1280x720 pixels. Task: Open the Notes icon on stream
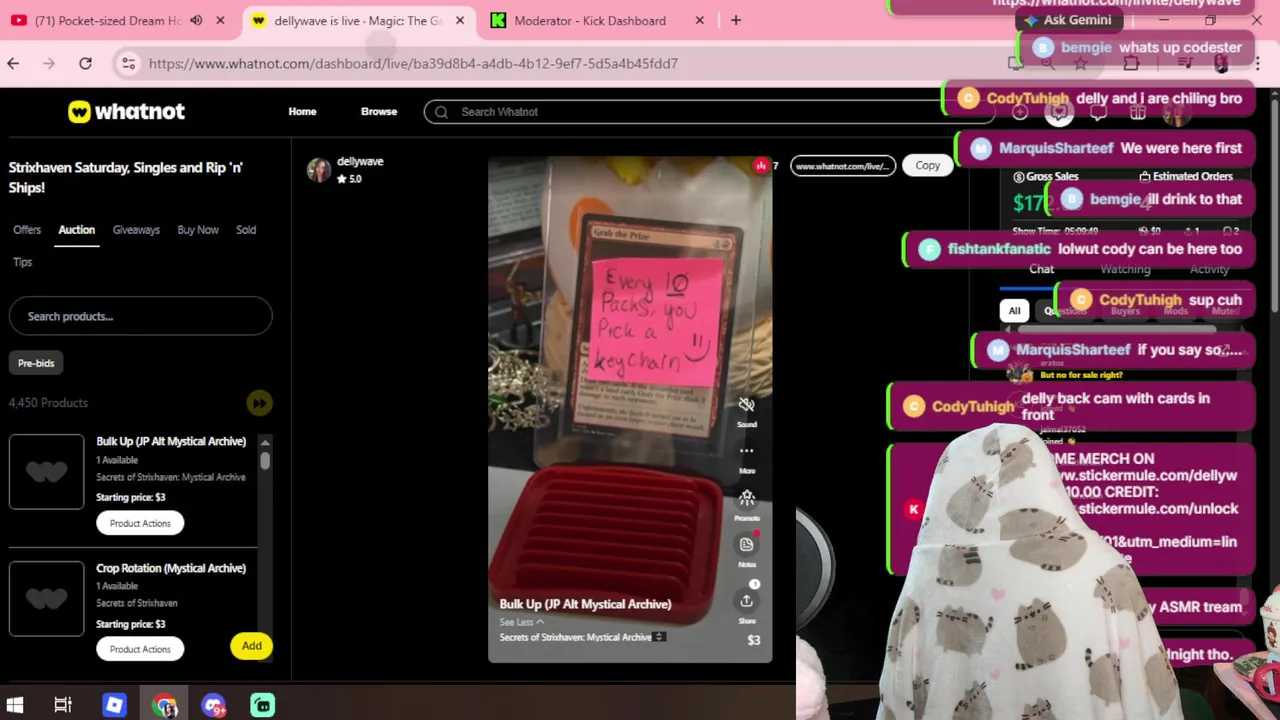(746, 544)
